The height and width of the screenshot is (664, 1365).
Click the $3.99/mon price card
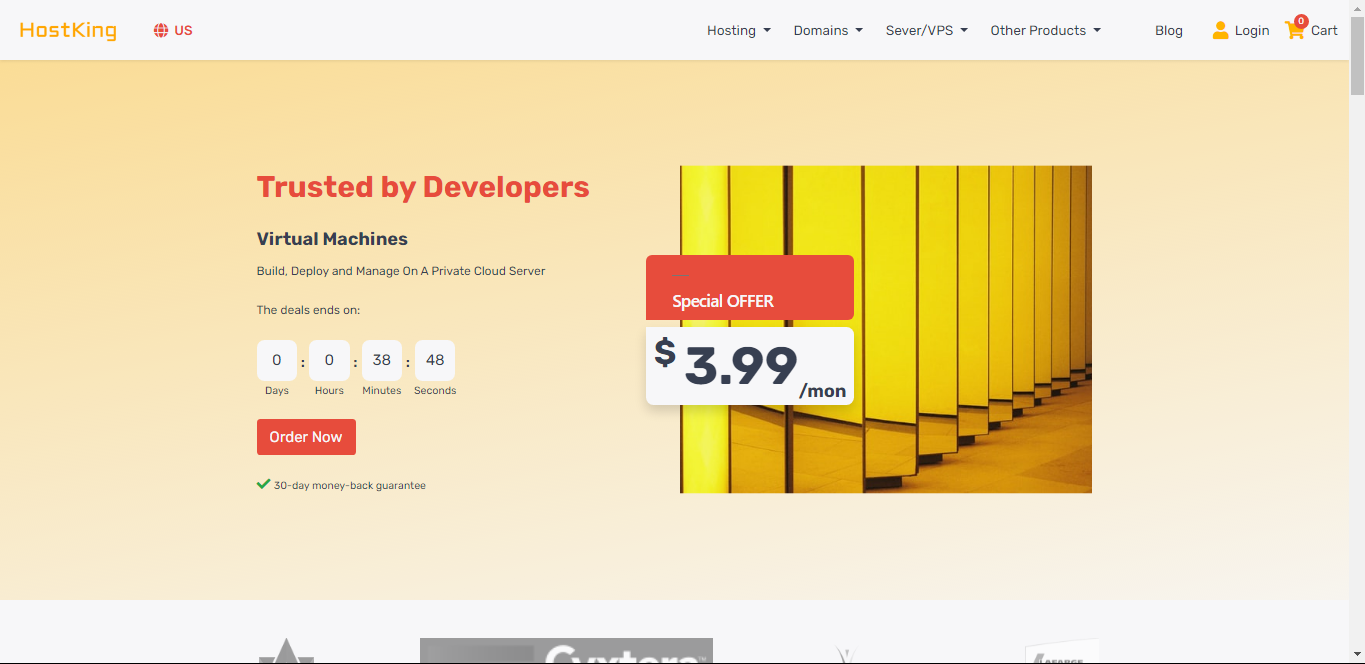pyautogui.click(x=749, y=366)
